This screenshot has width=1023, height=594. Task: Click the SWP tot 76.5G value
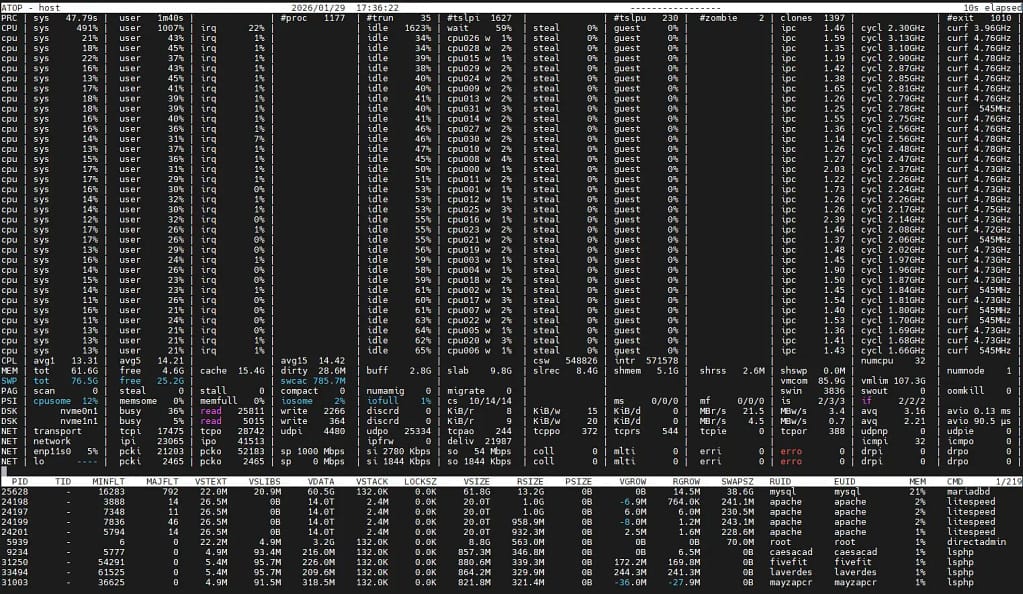coord(65,381)
